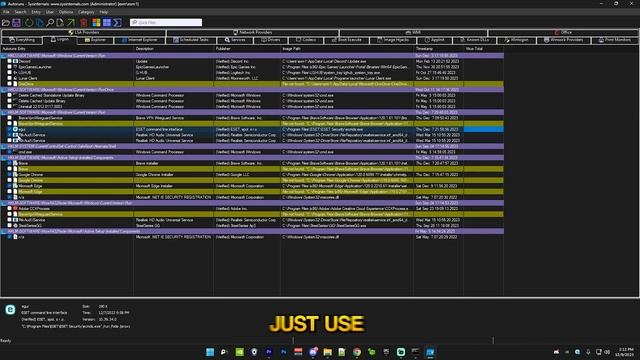Open File Explorer from the taskbar
This screenshot has height=360, width=640.
point(327,352)
